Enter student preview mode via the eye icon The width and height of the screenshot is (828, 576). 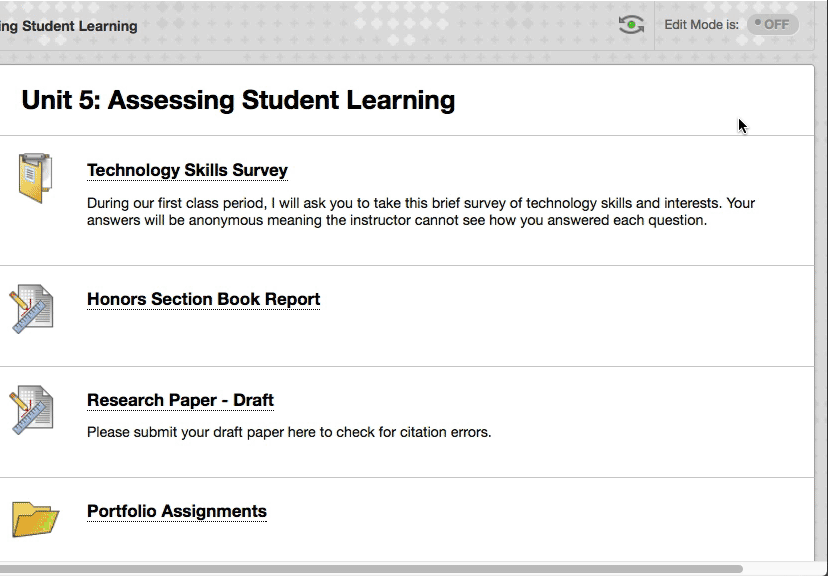[631, 25]
